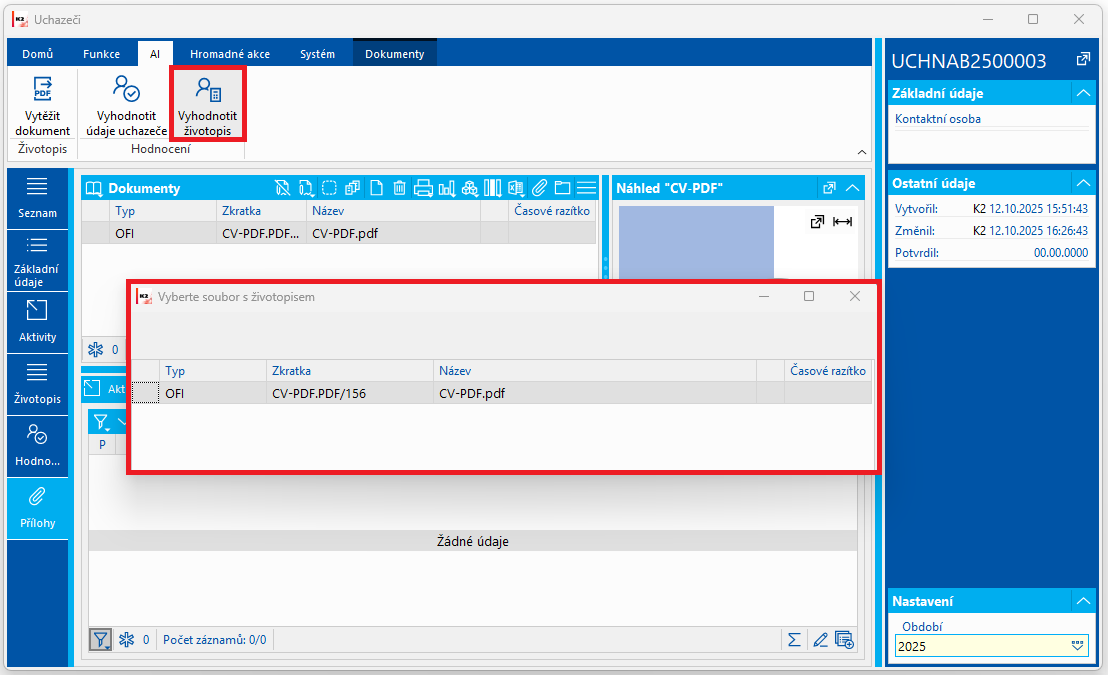Click the Změnil timestamp 12.10.2025 16:26:43
Image resolution: width=1108 pixels, height=675 pixels.
coord(1038,230)
